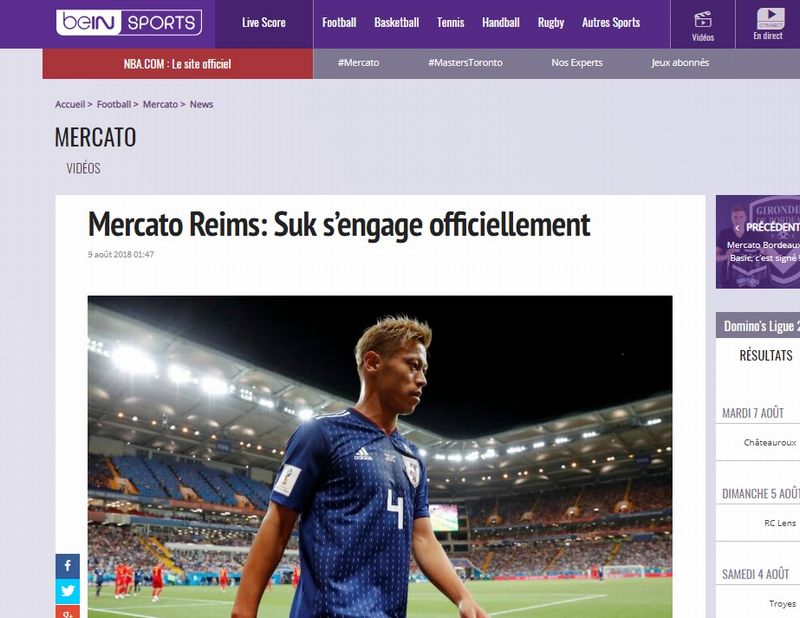Share article via Facebook icon
The image size is (800, 618).
point(67,566)
